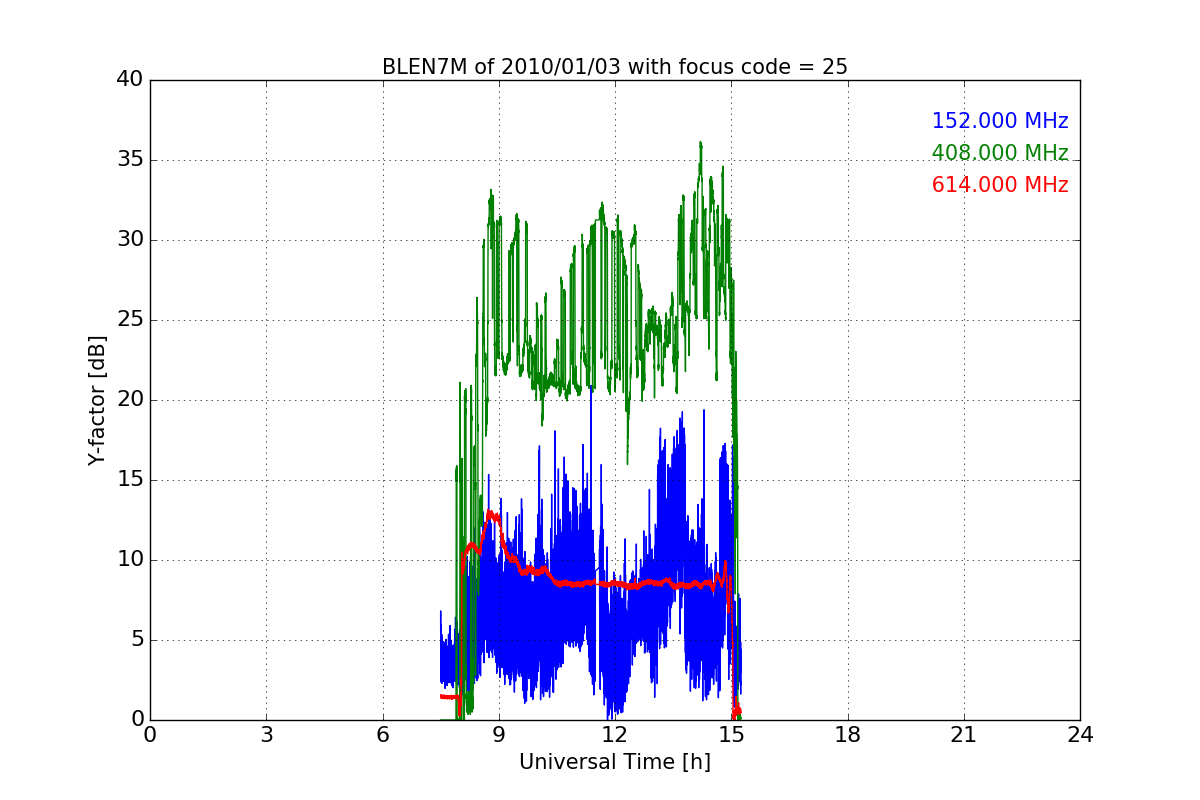1200x800 pixels.
Task: Select the 408.000 MHz legend label
Action: coord(1000,153)
